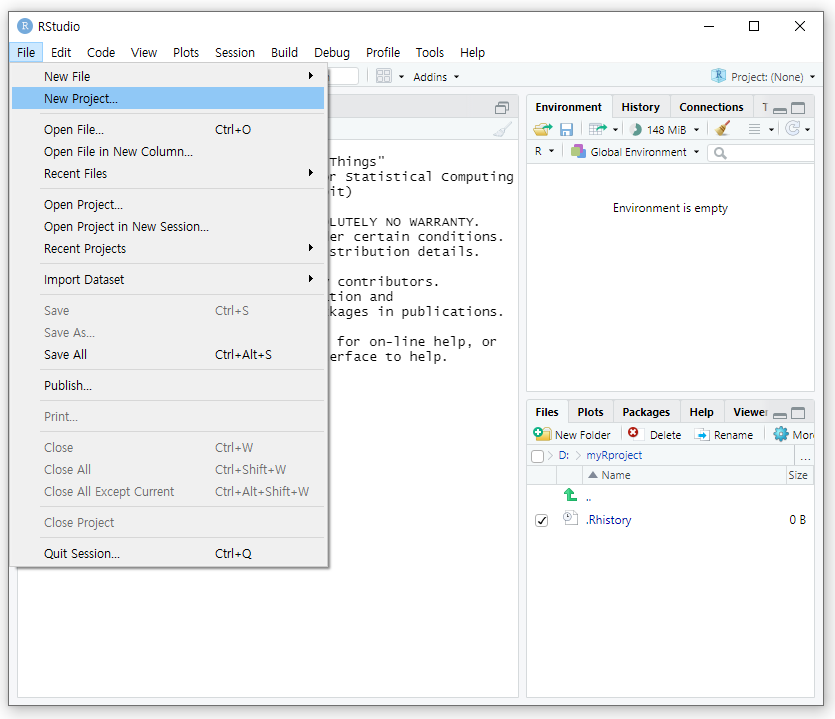Expand the New File submenu
This screenshot has width=835, height=719.
tap(168, 76)
